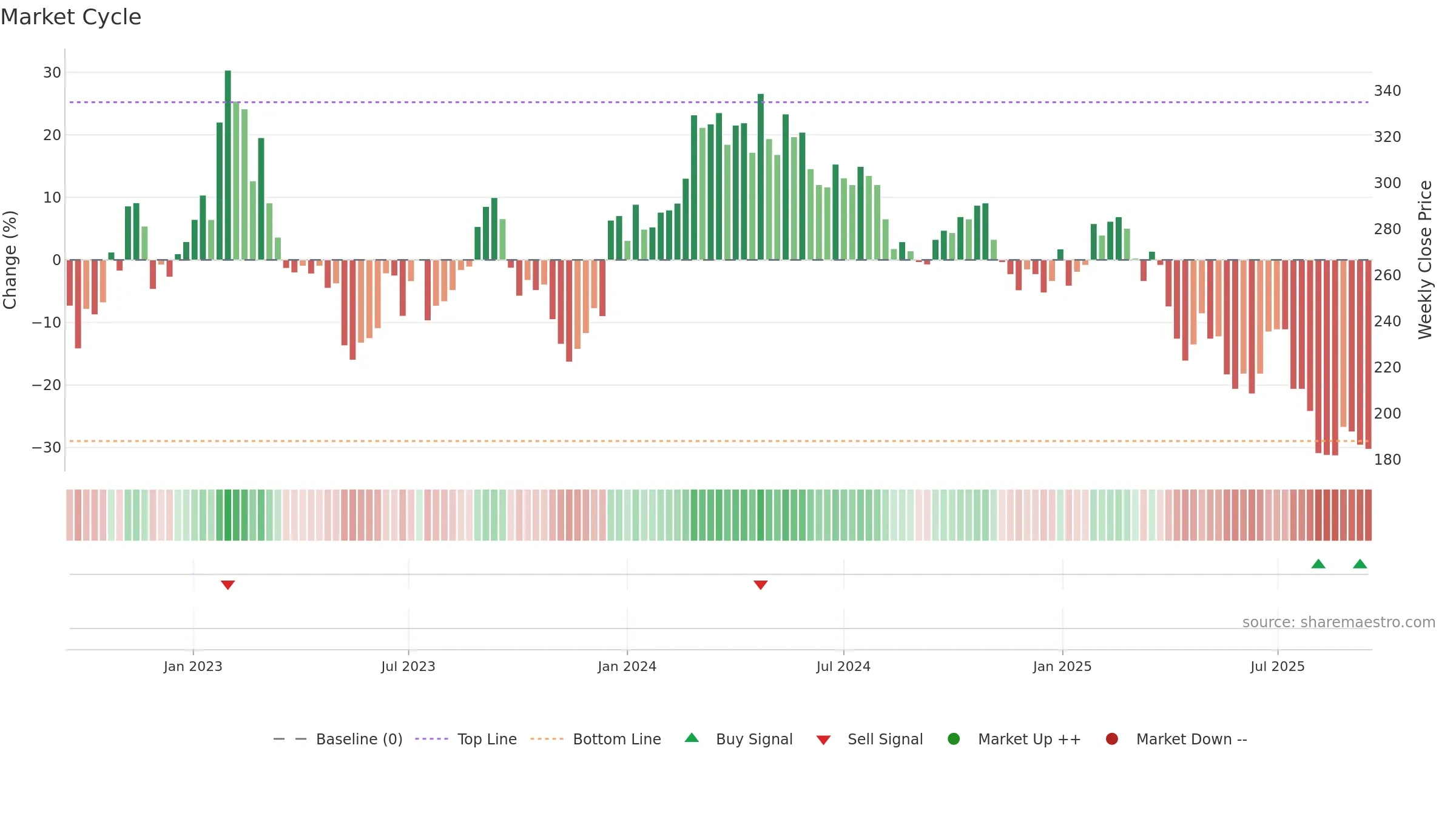
Task: Select the first buy signal after Jul 2025
Action: click(1318, 564)
